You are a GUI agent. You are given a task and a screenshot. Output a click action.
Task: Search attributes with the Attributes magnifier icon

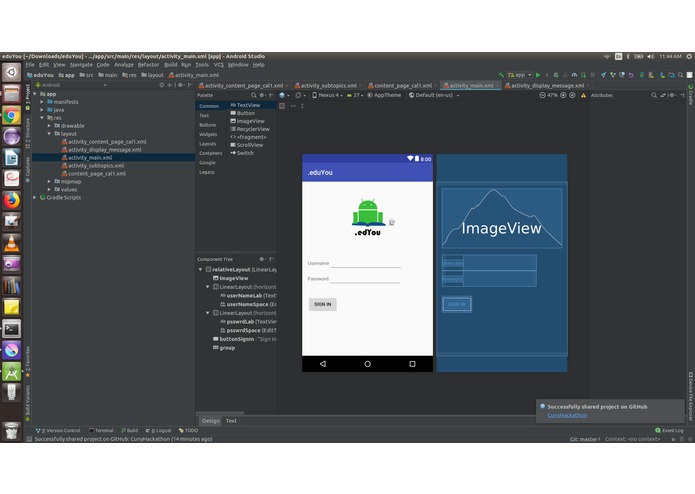(654, 95)
